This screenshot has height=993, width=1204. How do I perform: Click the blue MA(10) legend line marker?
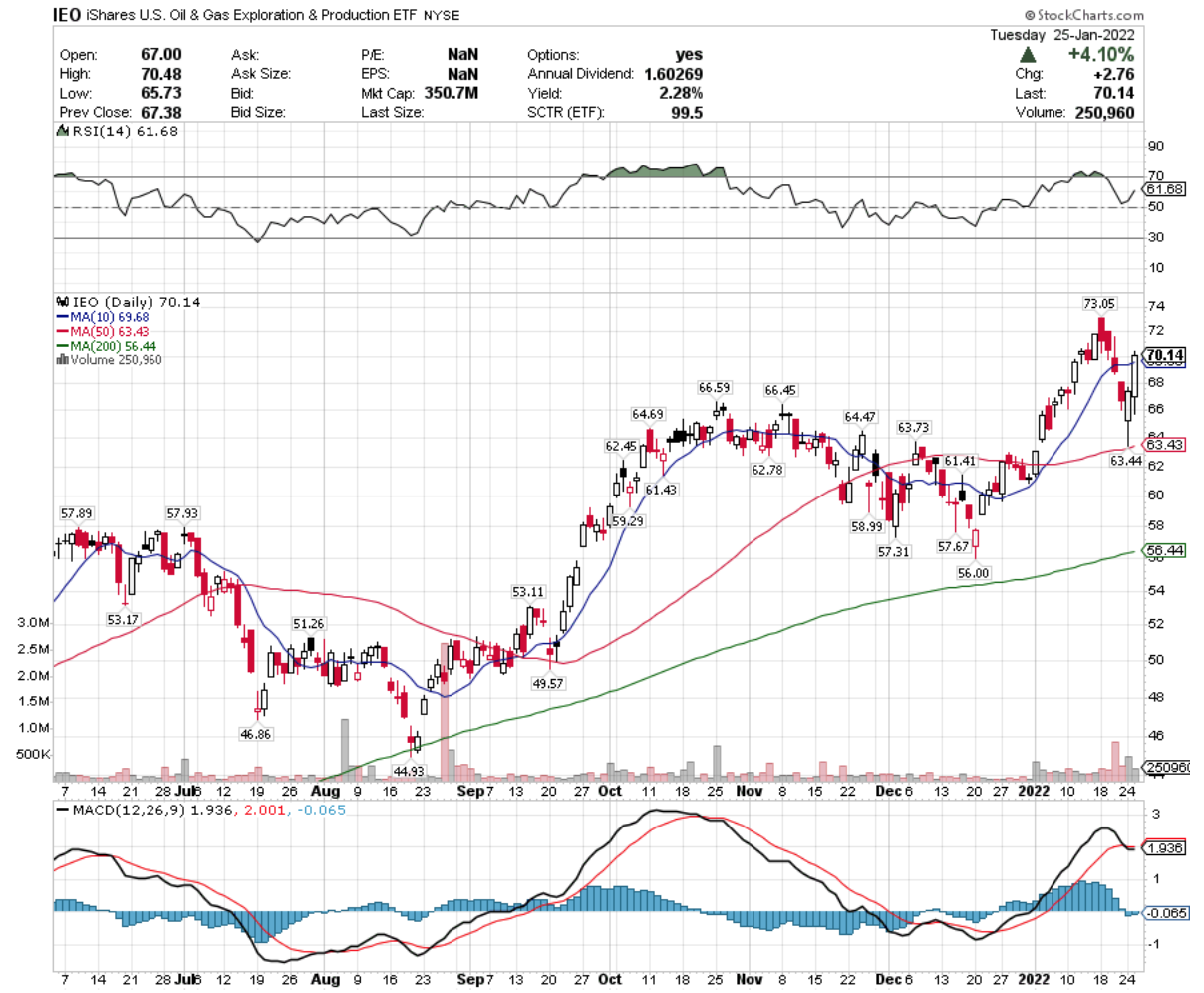tap(63, 317)
